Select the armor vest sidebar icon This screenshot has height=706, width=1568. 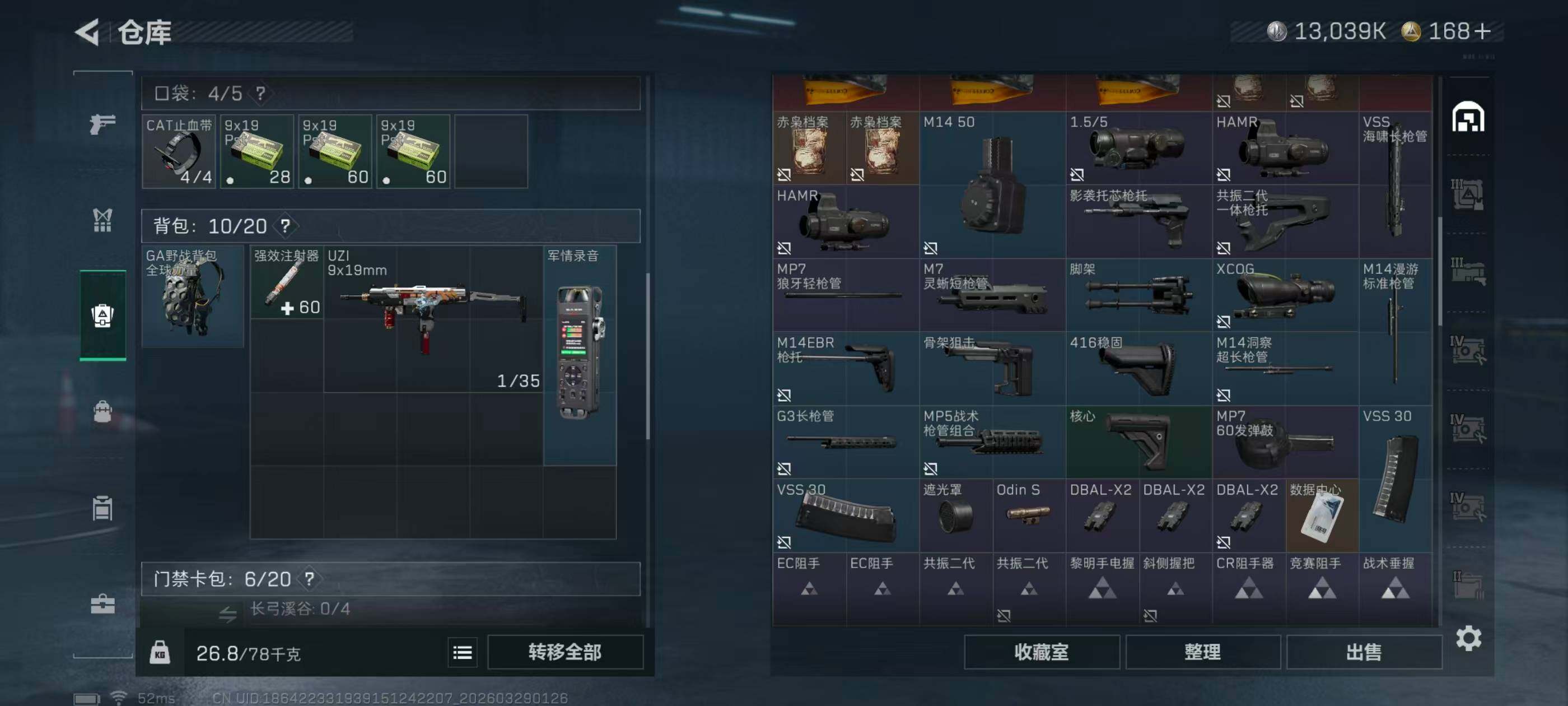coord(102,221)
